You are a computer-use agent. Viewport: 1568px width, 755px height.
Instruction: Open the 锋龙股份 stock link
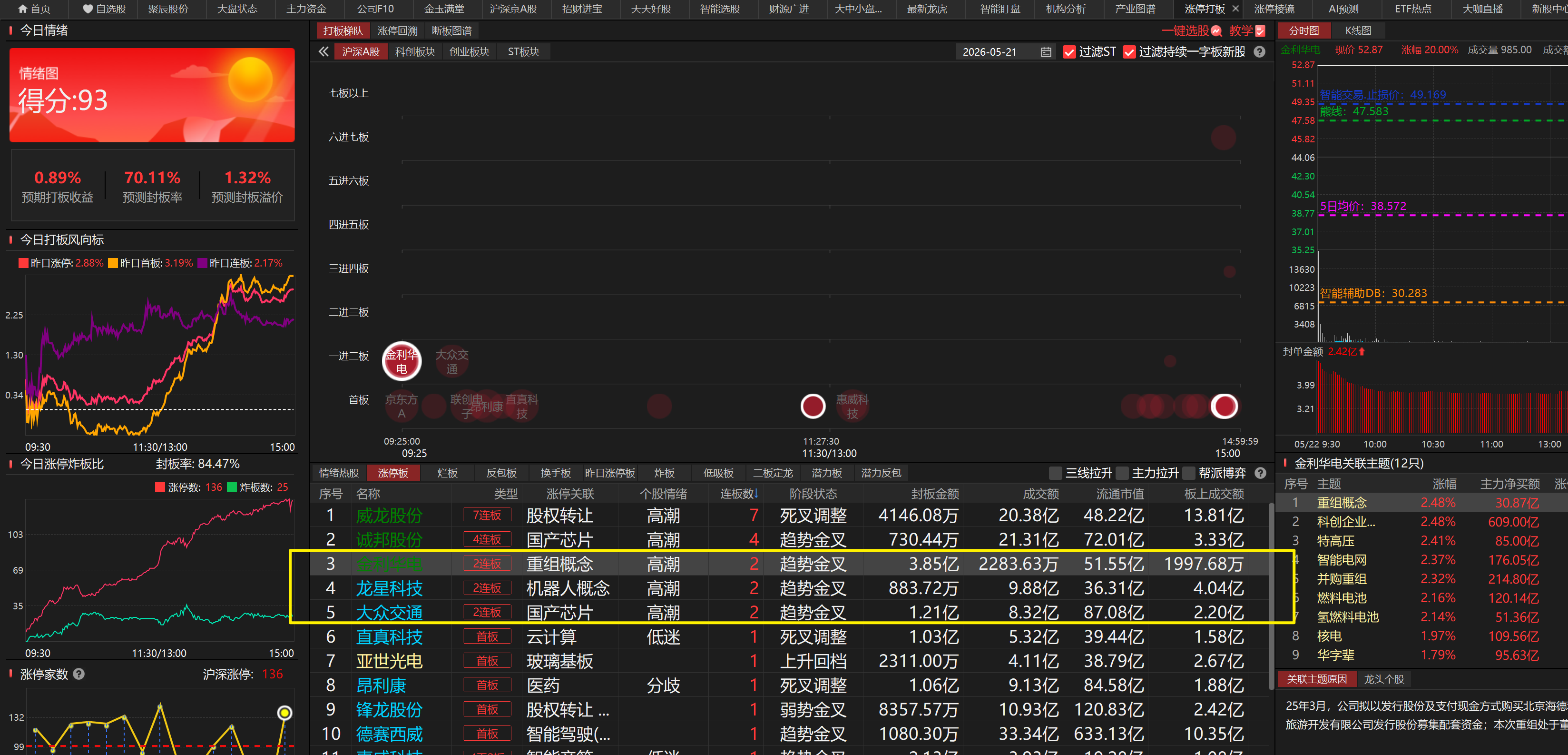[x=389, y=710]
